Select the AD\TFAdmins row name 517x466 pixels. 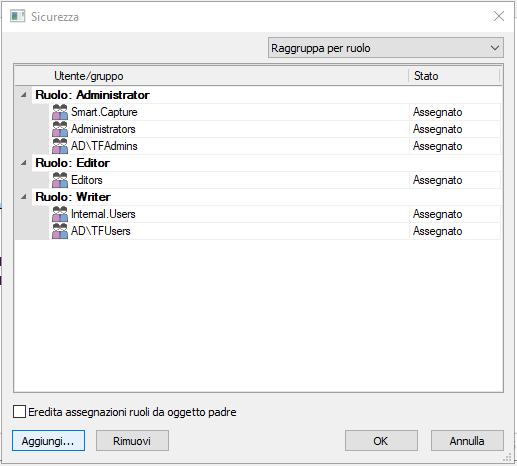104,146
